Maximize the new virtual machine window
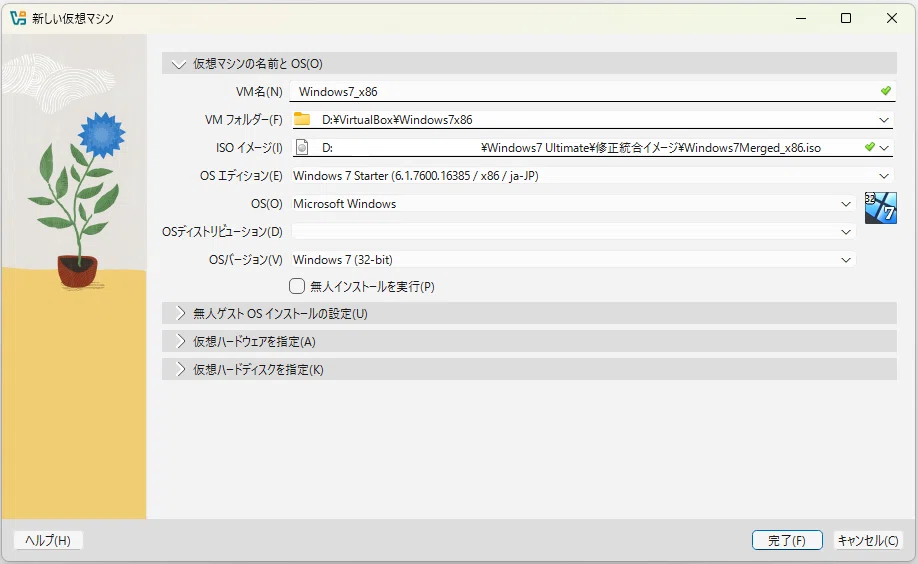 pos(846,18)
